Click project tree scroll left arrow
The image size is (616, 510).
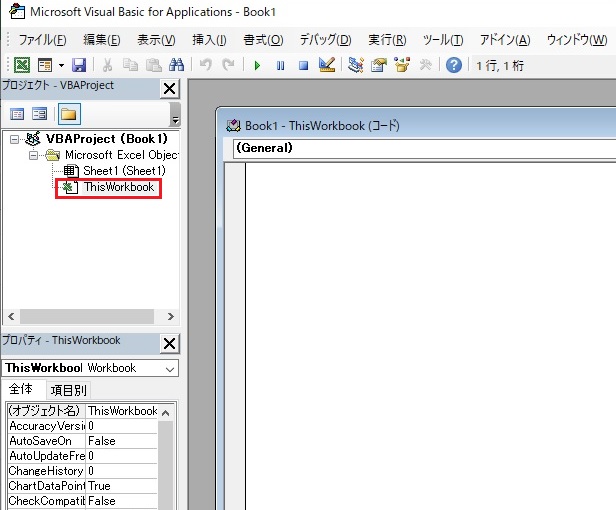click(x=11, y=316)
